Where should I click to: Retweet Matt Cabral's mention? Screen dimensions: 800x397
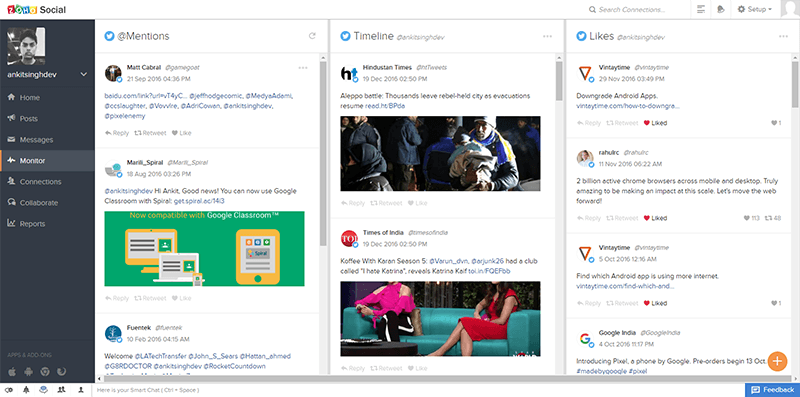click(150, 133)
